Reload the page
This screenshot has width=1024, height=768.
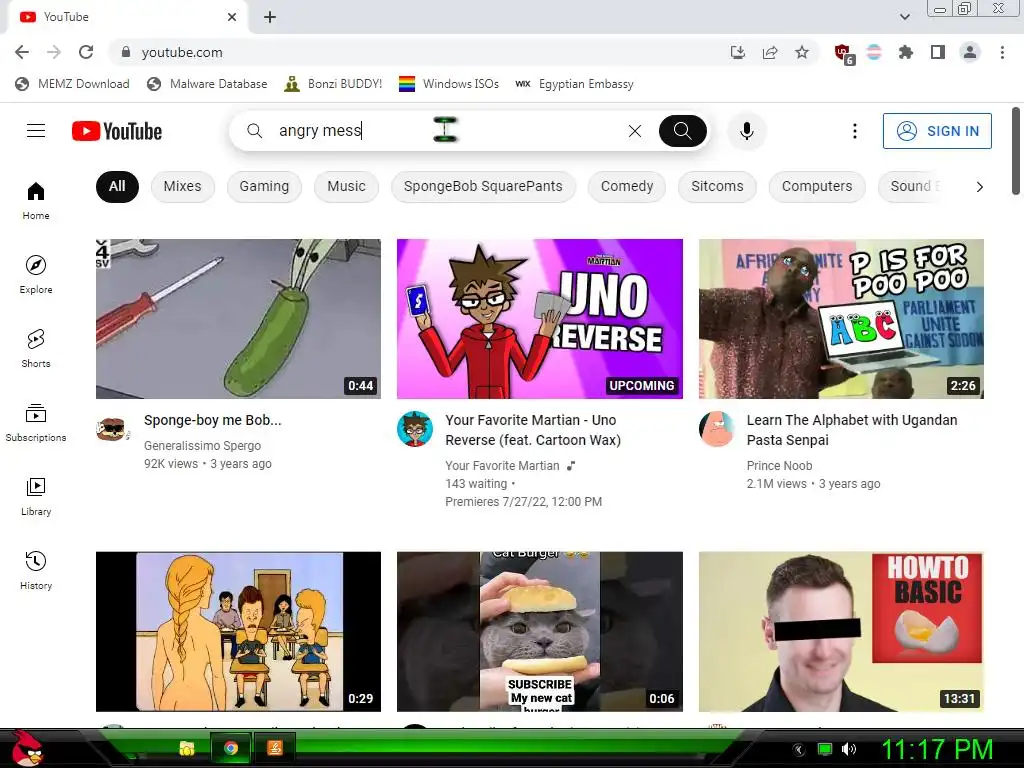pyautogui.click(x=86, y=52)
